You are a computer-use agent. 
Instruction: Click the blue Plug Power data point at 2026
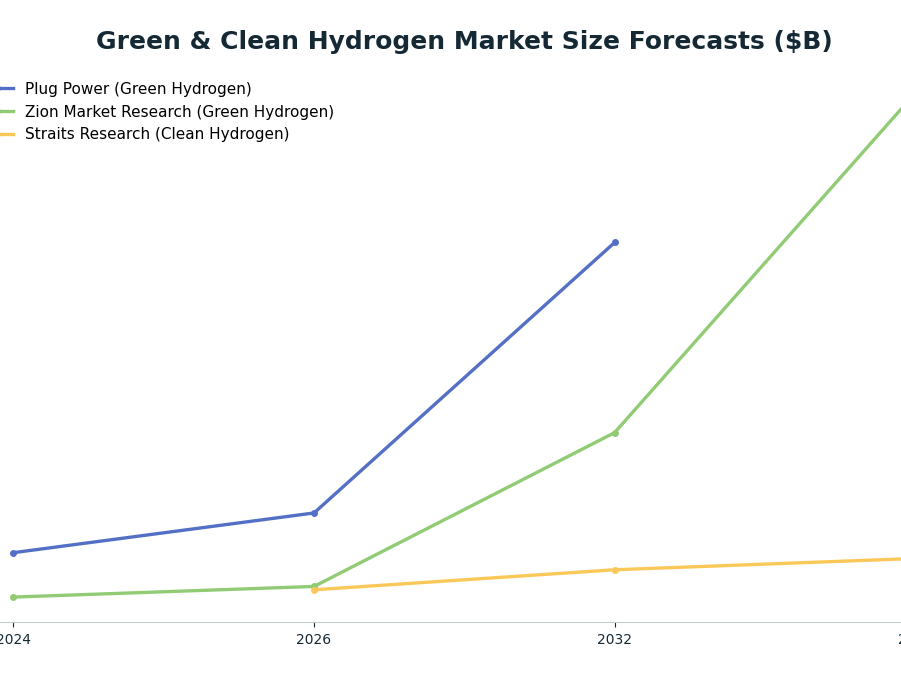tap(314, 513)
